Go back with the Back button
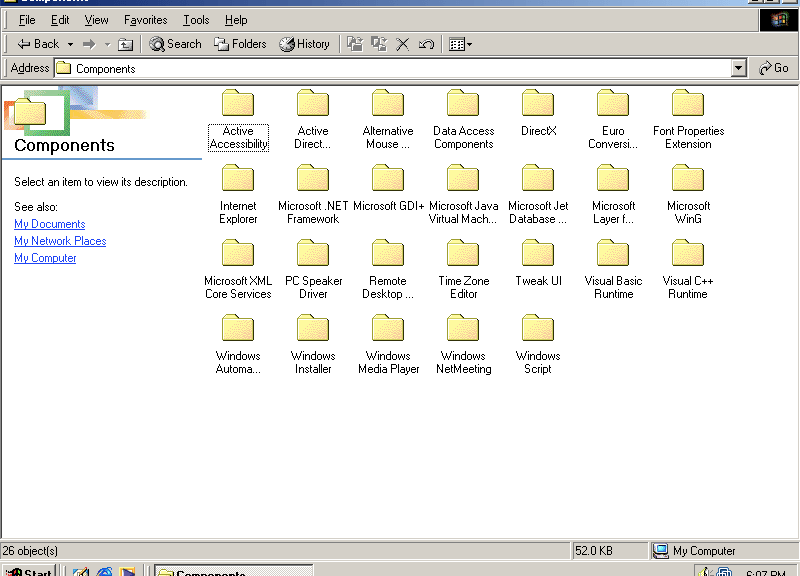The width and height of the screenshot is (800, 576). pos(38,44)
